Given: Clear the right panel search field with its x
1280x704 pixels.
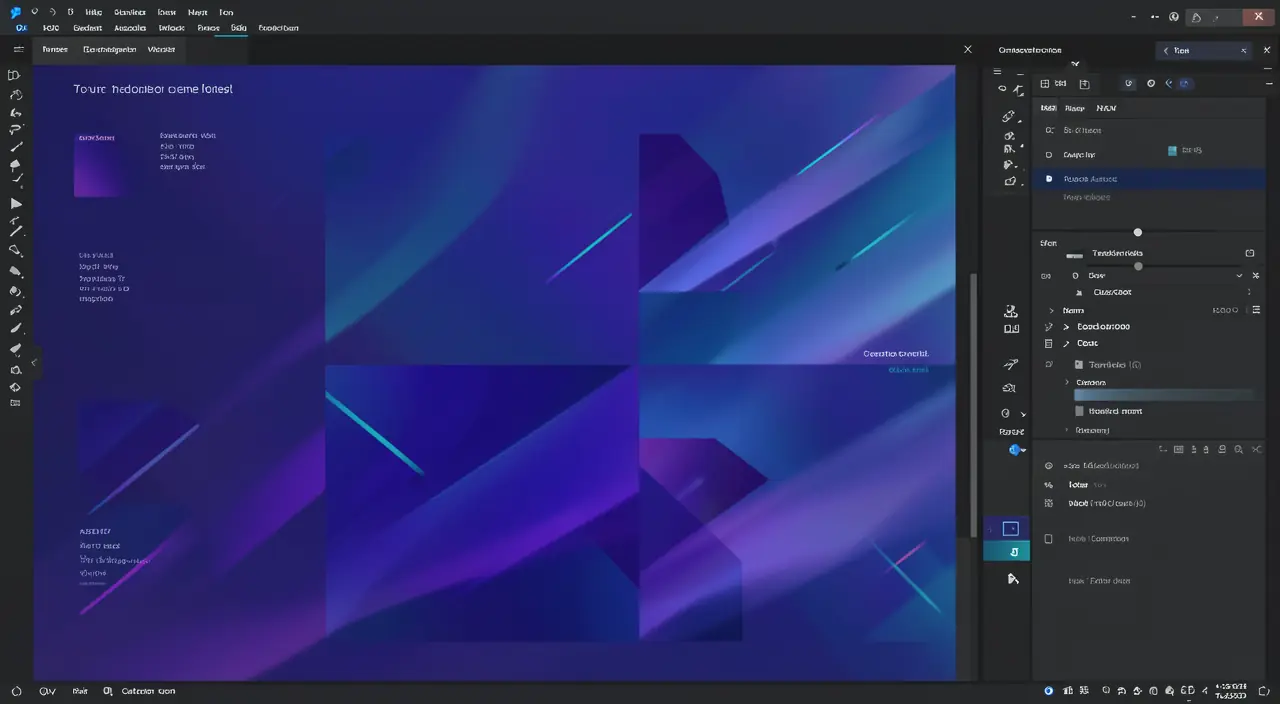Looking at the screenshot, I should 1244,50.
